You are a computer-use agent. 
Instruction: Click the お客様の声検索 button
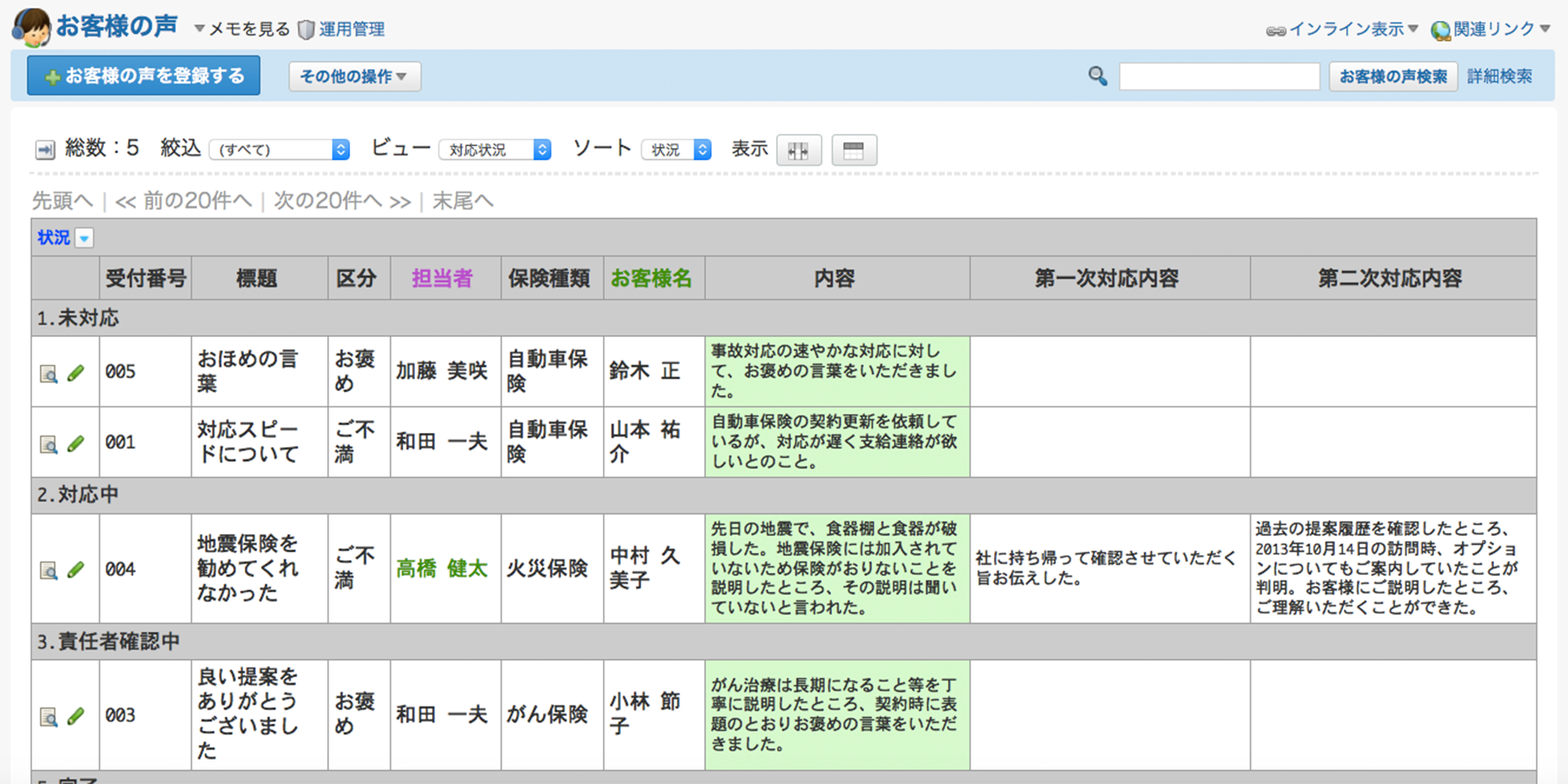click(x=1392, y=77)
